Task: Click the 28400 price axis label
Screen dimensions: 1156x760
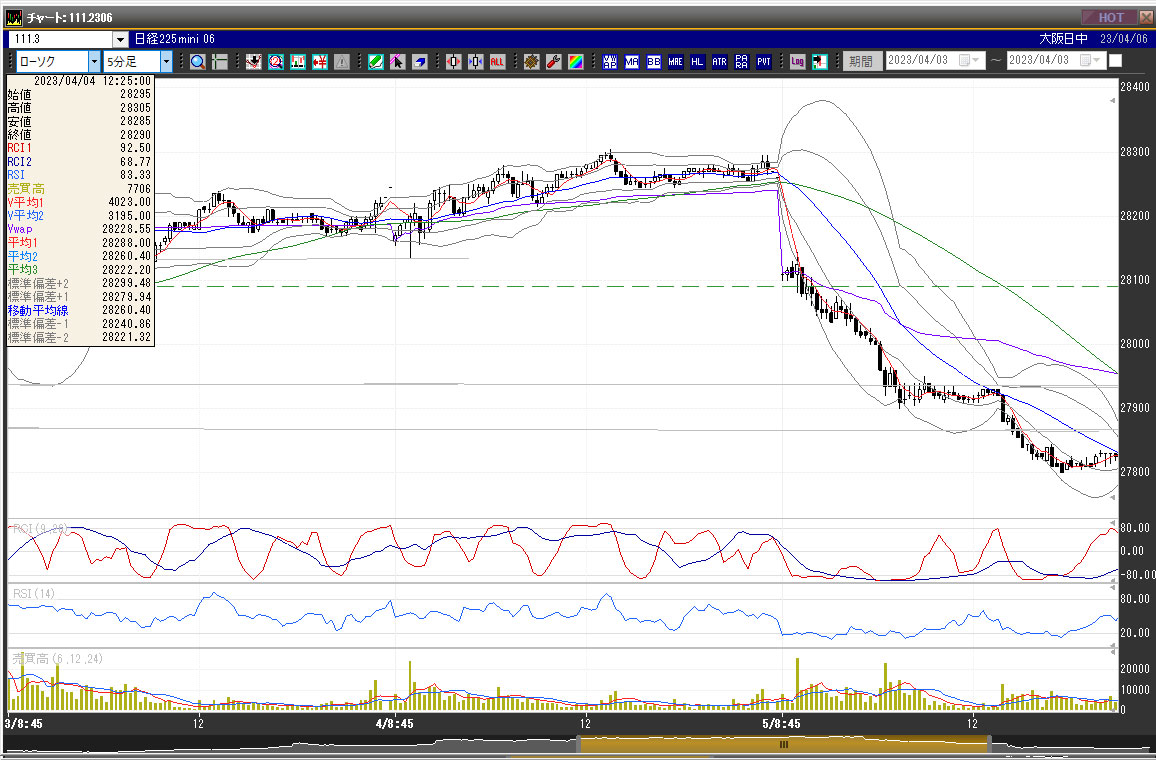Action: click(x=1135, y=87)
